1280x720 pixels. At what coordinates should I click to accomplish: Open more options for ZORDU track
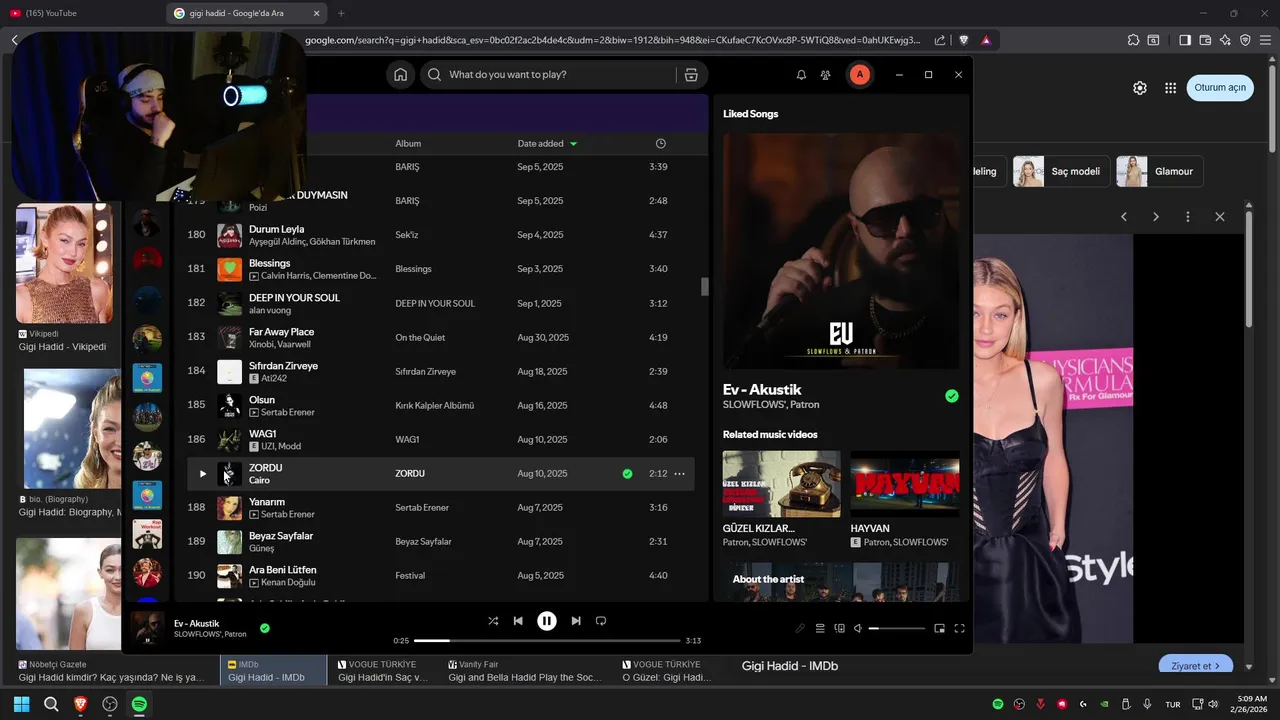(680, 474)
